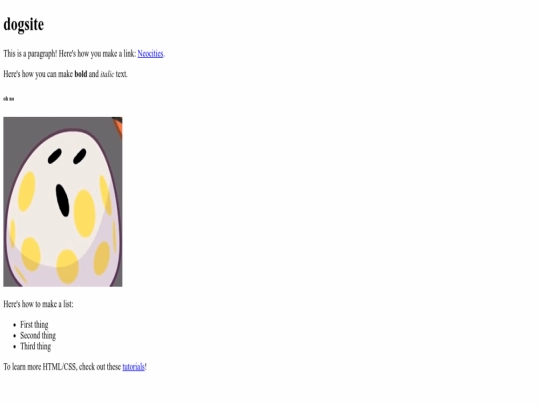Click the italic word 'italic'
This screenshot has width=540, height=405.
107,74
